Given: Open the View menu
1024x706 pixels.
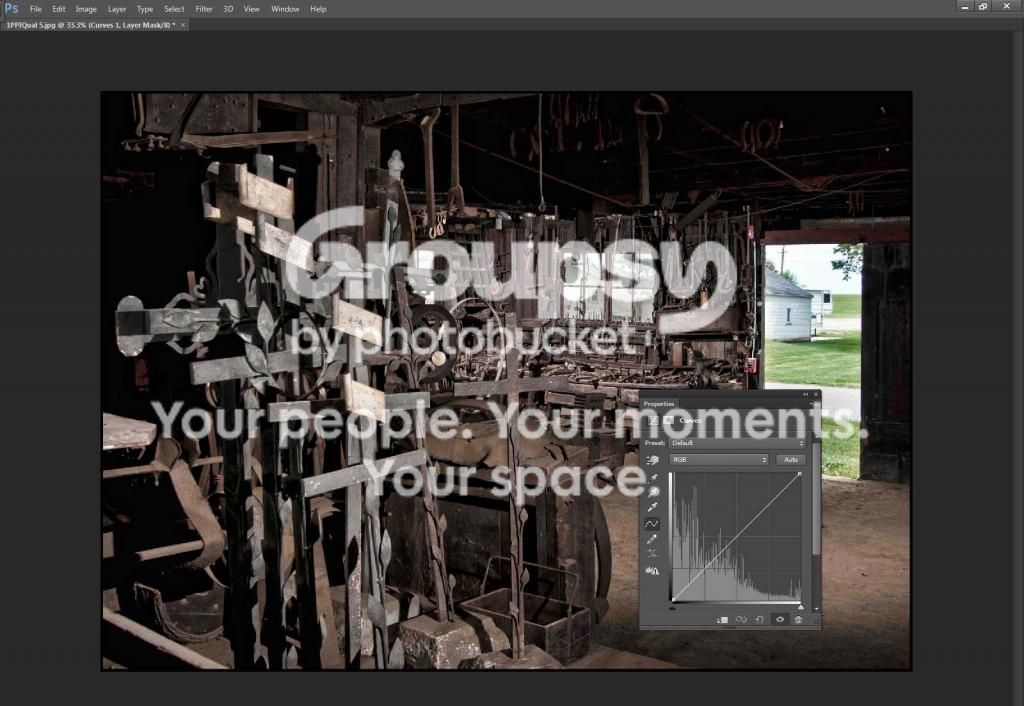Looking at the screenshot, I should point(251,9).
